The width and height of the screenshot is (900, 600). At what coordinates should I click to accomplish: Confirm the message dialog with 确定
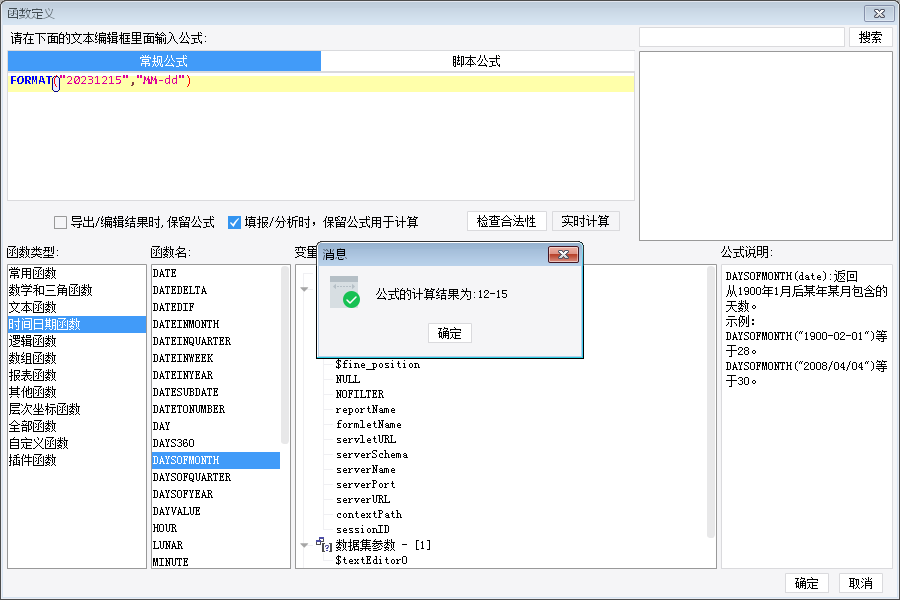point(449,334)
